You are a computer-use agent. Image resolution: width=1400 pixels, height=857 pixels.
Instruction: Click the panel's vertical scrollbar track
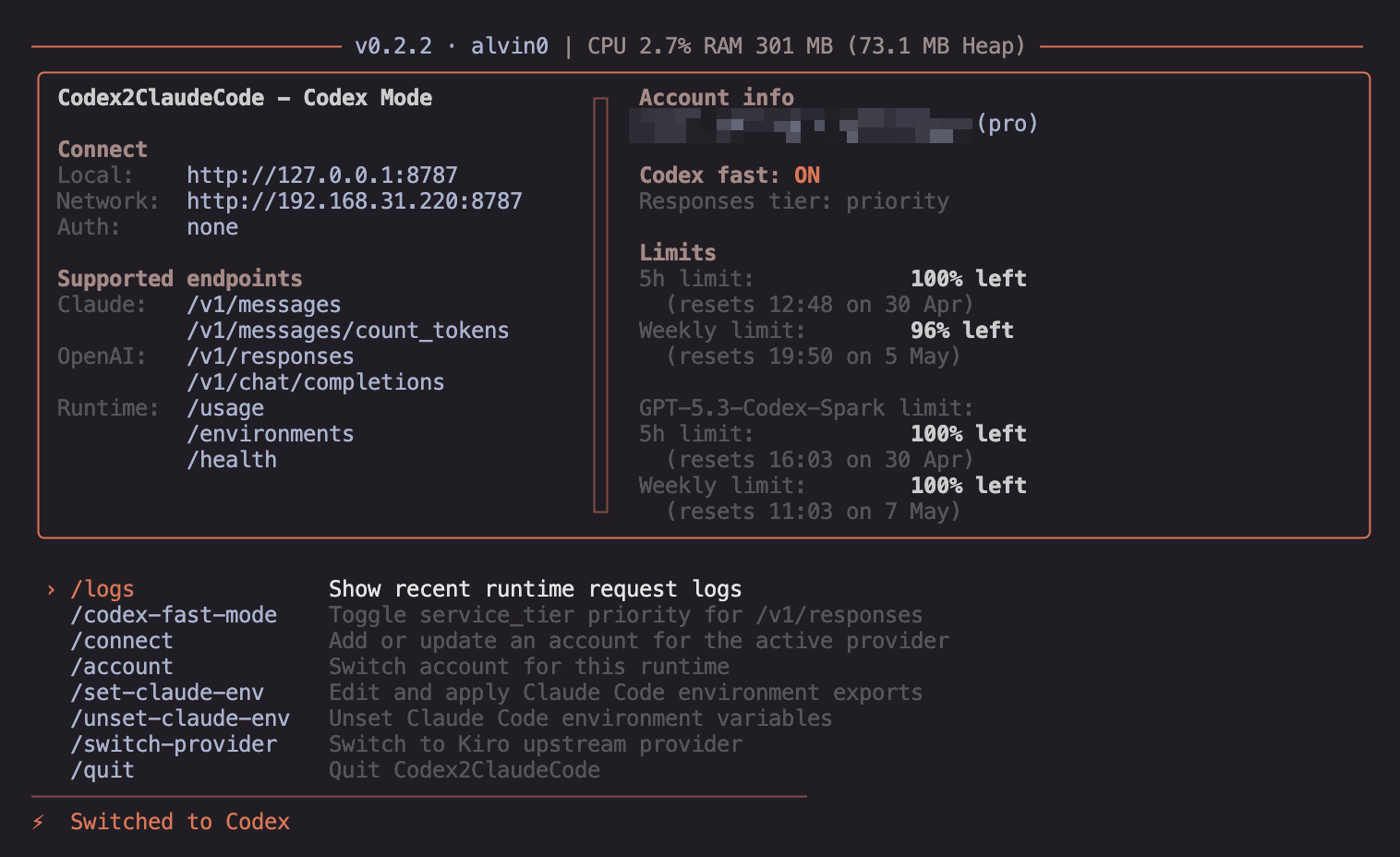[x=600, y=305]
